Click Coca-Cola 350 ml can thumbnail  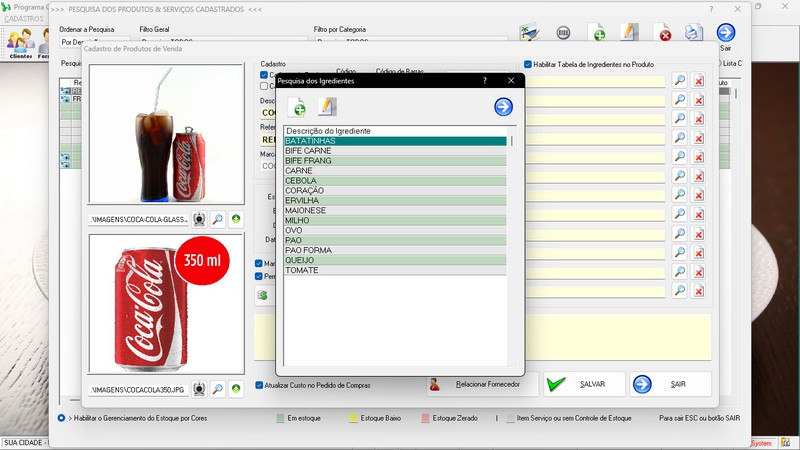tap(166, 304)
